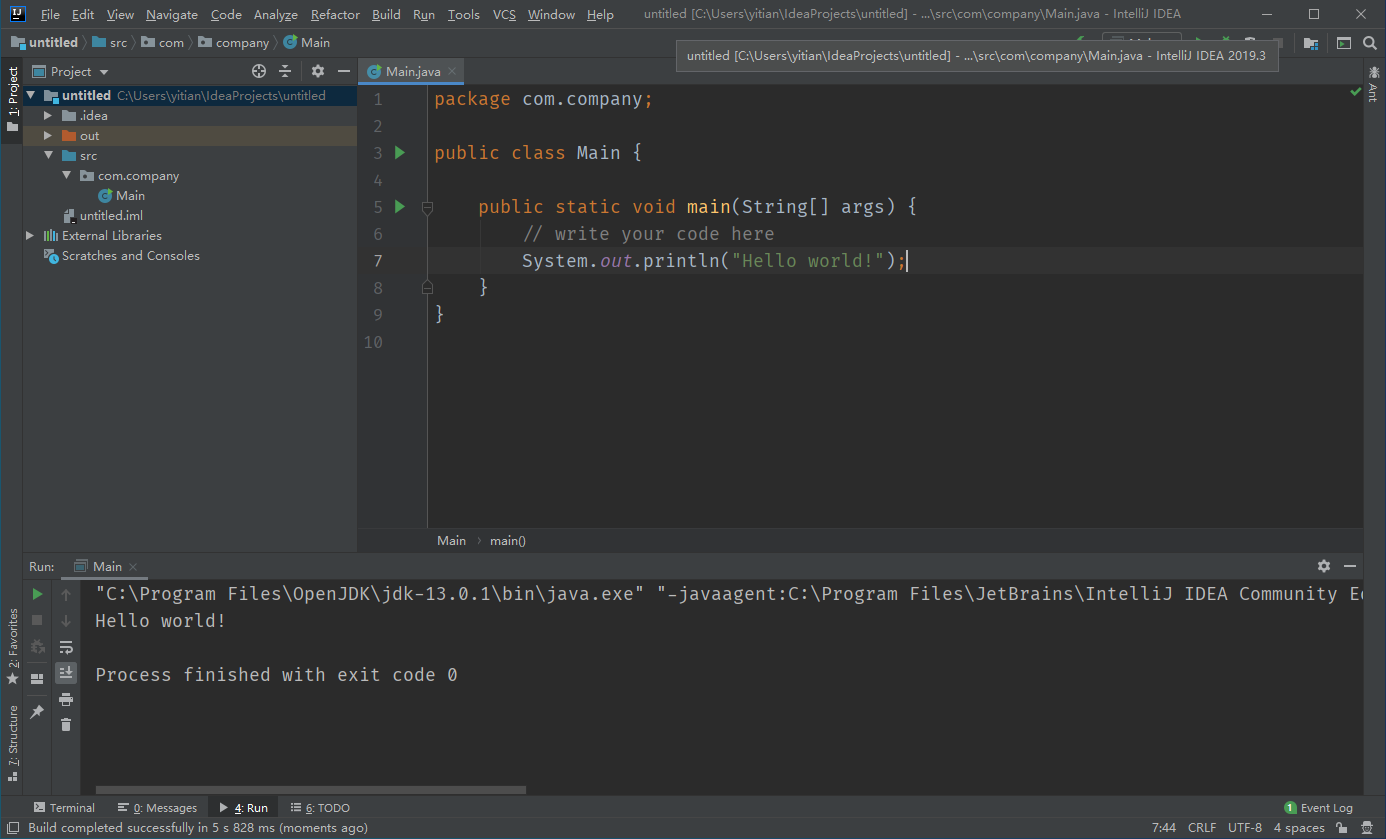
Task: Open the 6: TODO tool window
Action: (x=320, y=808)
